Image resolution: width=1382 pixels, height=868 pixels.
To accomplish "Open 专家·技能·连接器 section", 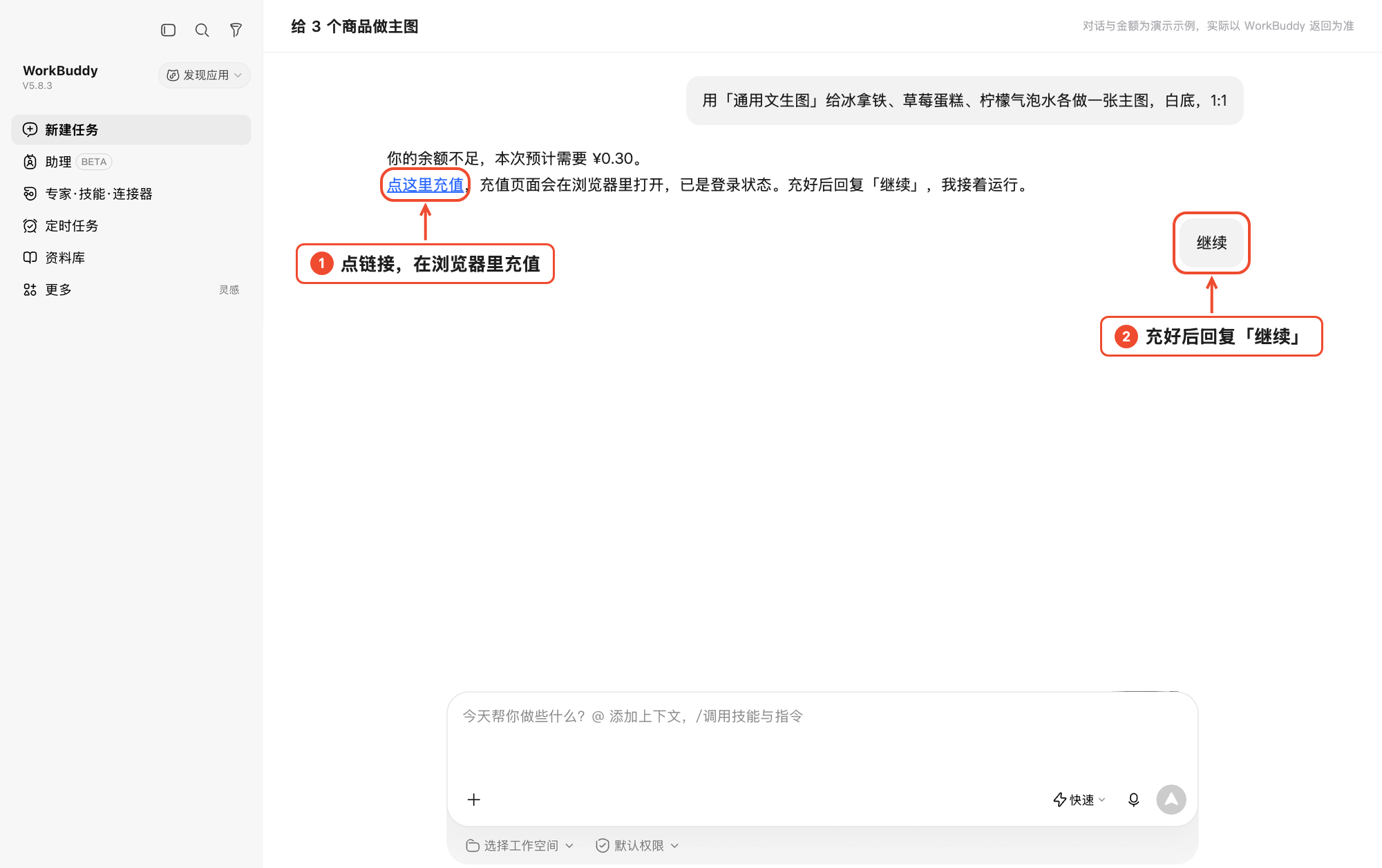I will [131, 194].
